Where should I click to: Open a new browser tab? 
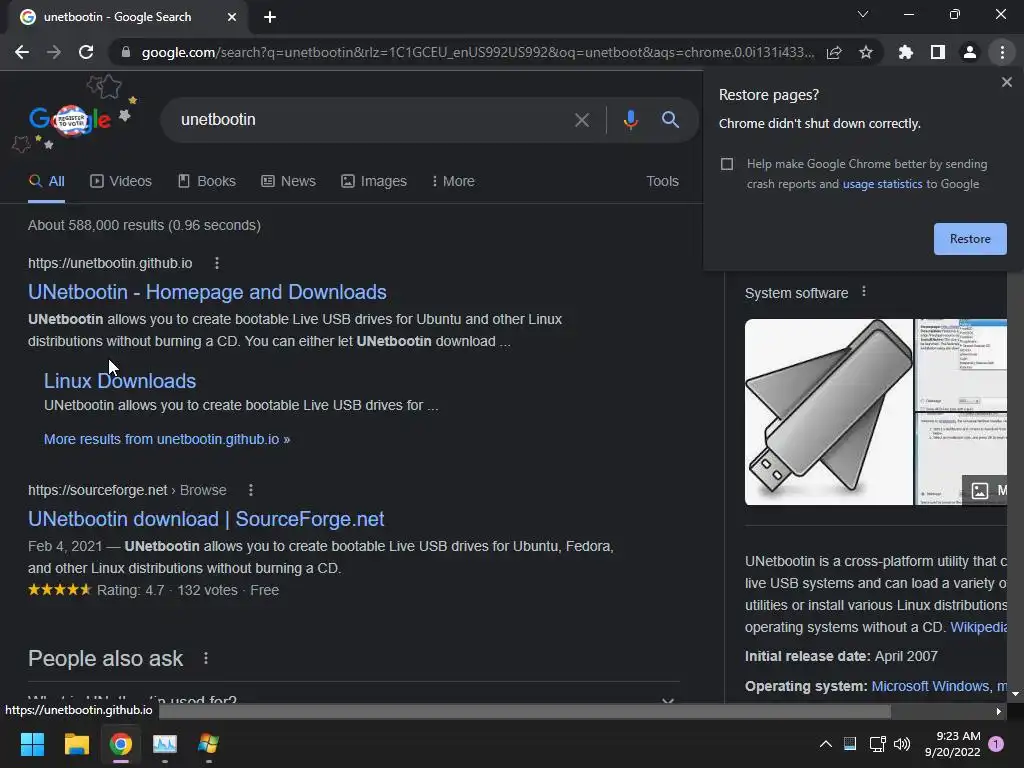(270, 17)
